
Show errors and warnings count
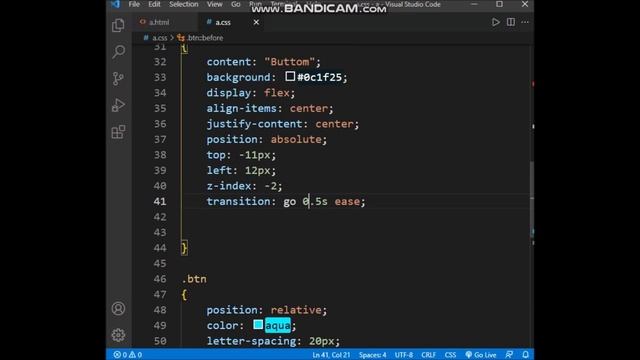coord(128,355)
